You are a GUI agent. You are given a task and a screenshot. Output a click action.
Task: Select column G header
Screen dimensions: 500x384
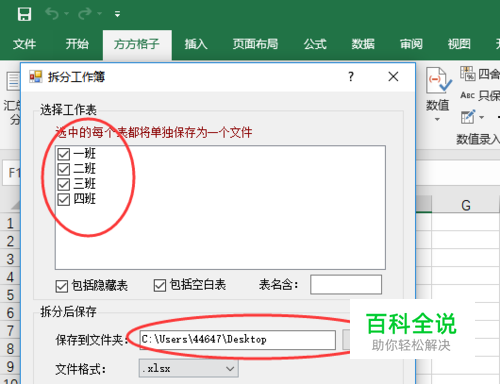465,205
